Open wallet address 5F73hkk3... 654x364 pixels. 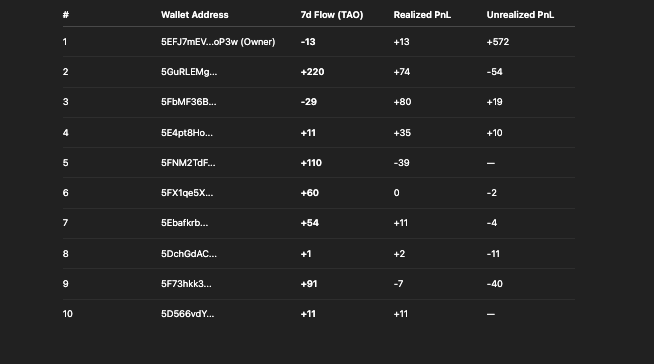point(186,284)
